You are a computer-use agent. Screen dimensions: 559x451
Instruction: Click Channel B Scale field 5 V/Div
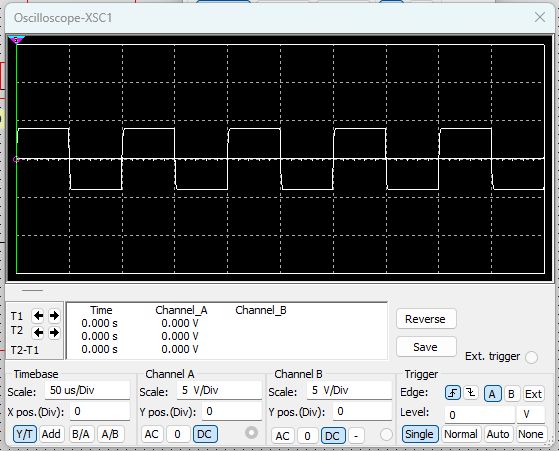(x=349, y=390)
